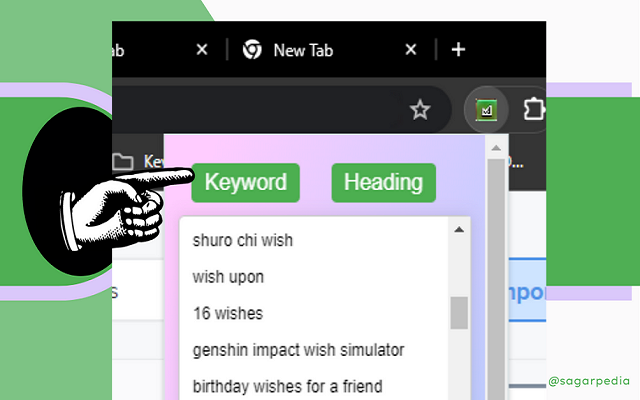Select keyword "wish upon"
Viewport: 640px width, 400px height.
(x=228, y=277)
